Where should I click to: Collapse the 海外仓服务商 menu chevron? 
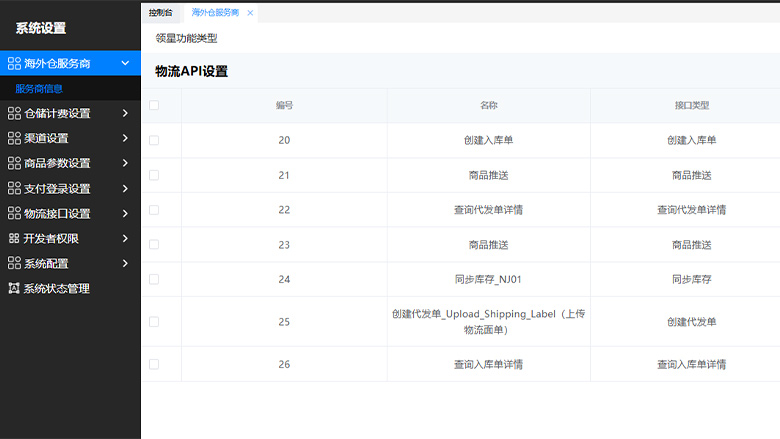[125, 63]
